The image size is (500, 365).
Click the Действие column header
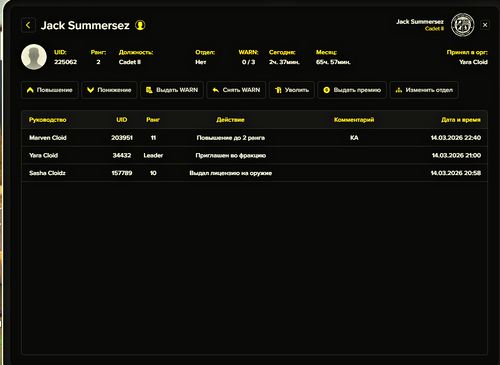(230, 120)
